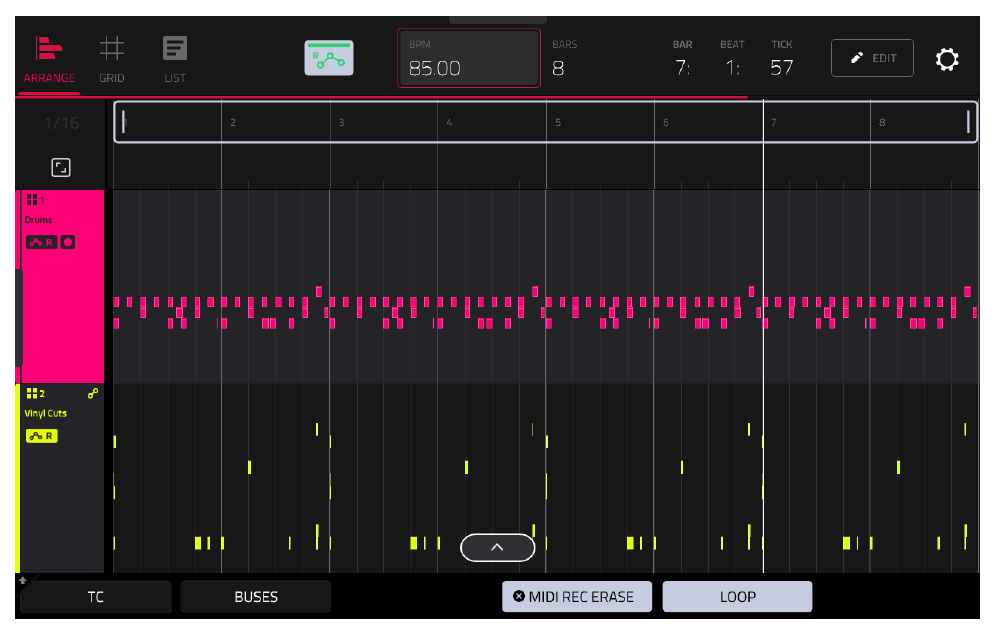The height and width of the screenshot is (636, 996).
Task: Expand the panel with the up chevron
Action: pyautogui.click(x=497, y=548)
